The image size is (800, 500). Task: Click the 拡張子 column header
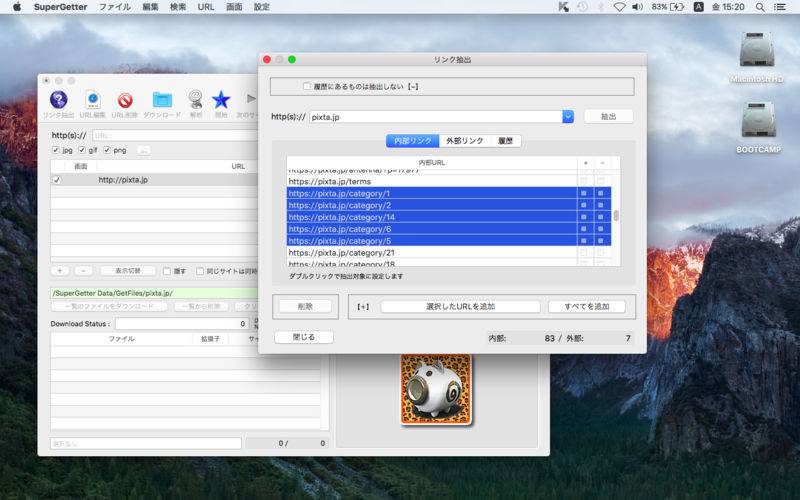(x=210, y=339)
